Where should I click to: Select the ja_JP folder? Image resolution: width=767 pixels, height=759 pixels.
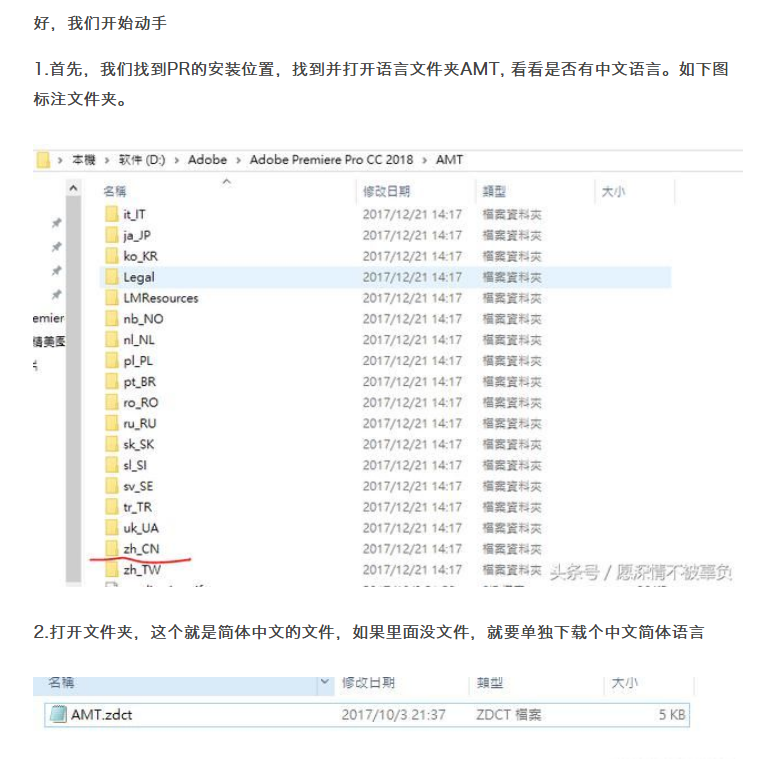pyautogui.click(x=137, y=235)
